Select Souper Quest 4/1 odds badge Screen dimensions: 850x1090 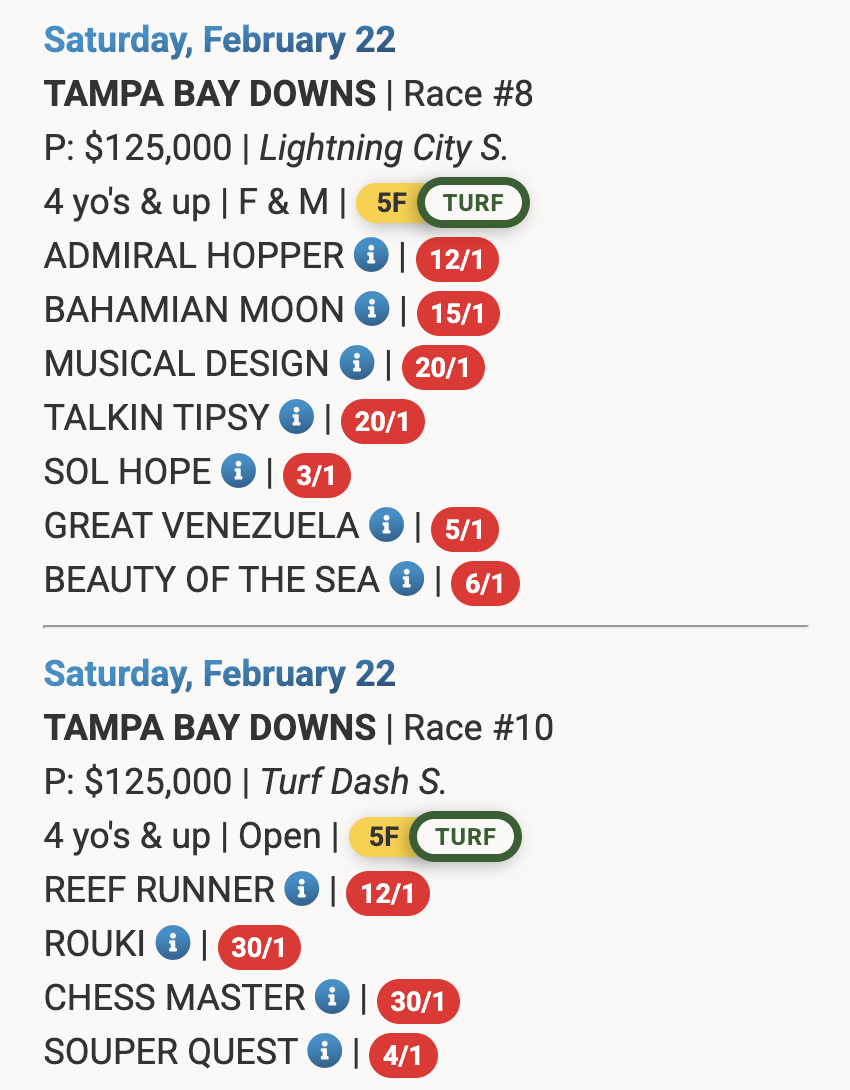pyautogui.click(x=403, y=1056)
